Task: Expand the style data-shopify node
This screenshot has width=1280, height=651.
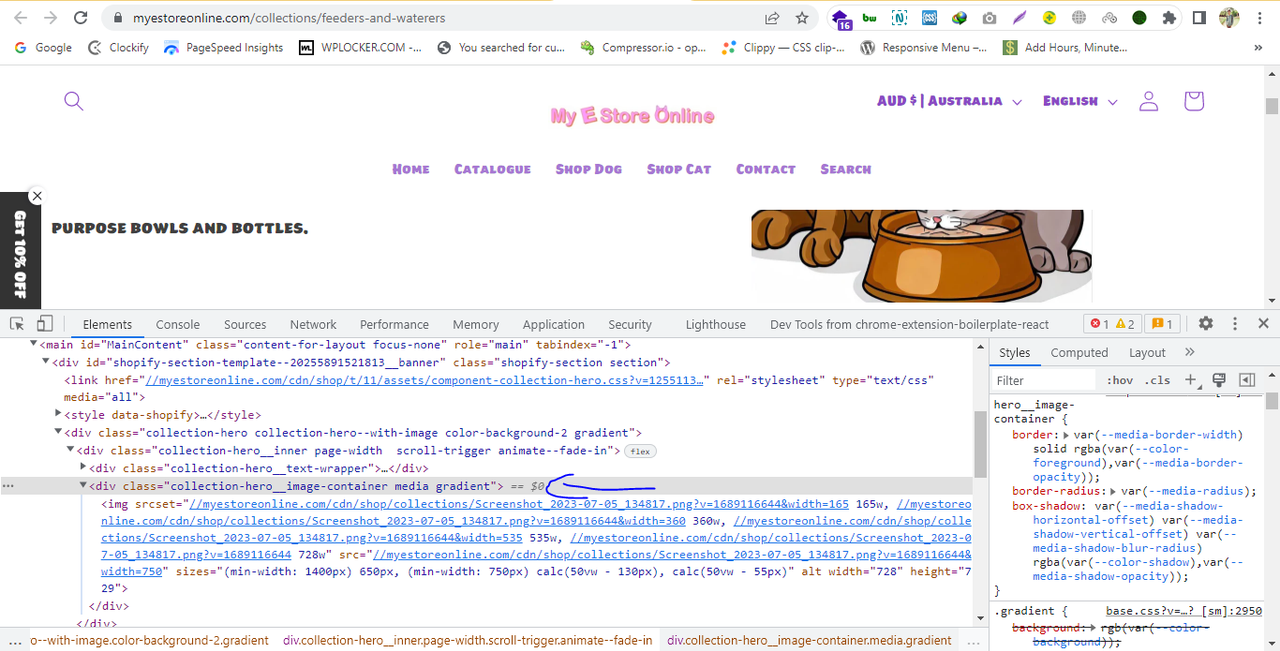Action: (x=59, y=414)
